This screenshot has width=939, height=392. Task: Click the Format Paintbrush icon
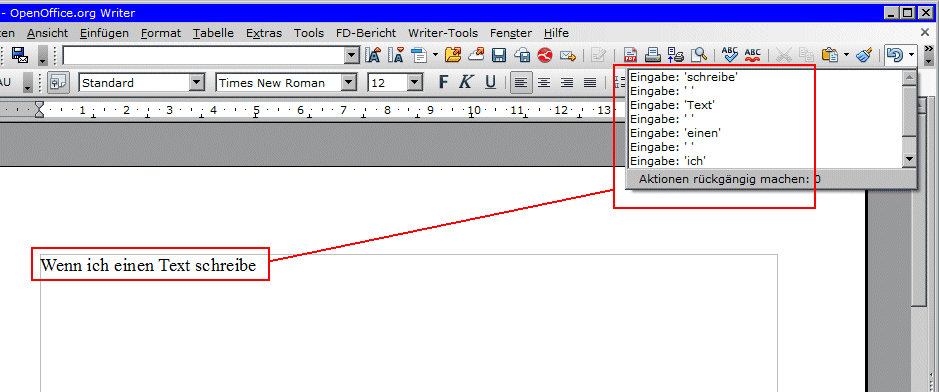864,56
